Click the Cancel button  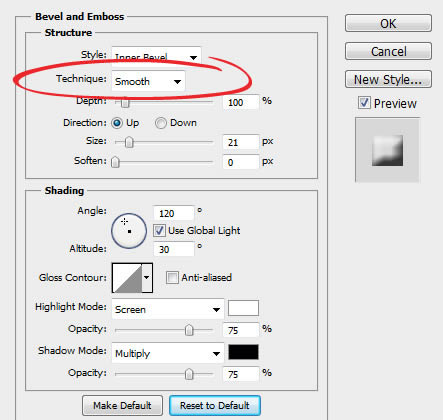[388, 51]
